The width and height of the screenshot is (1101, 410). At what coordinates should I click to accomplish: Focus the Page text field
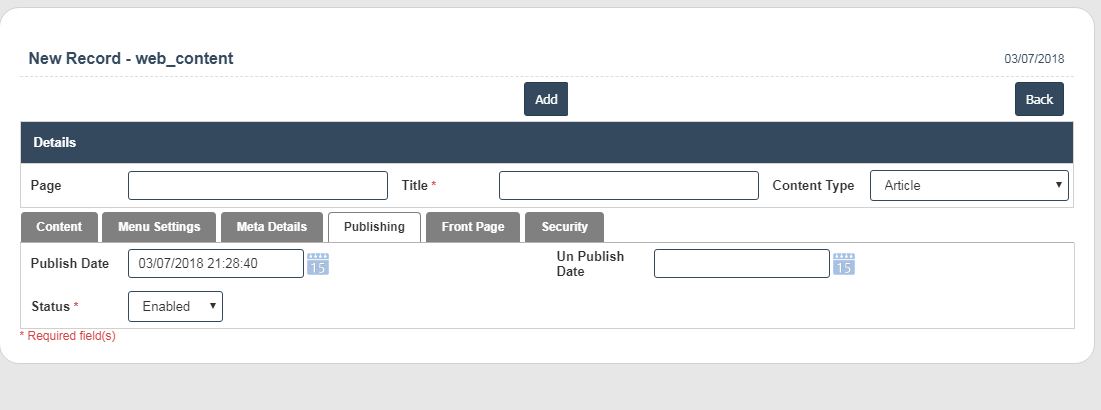coord(258,186)
